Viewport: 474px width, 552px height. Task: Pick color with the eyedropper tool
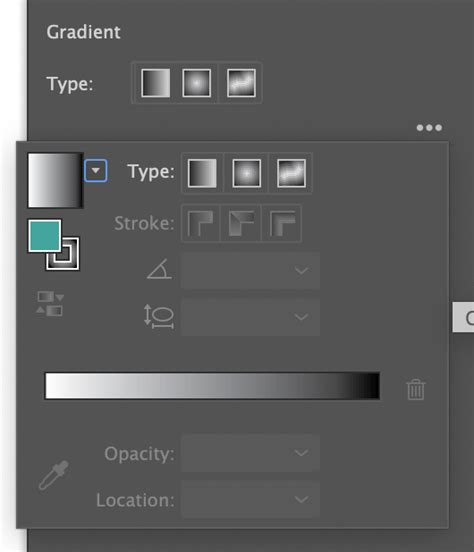[x=54, y=475]
